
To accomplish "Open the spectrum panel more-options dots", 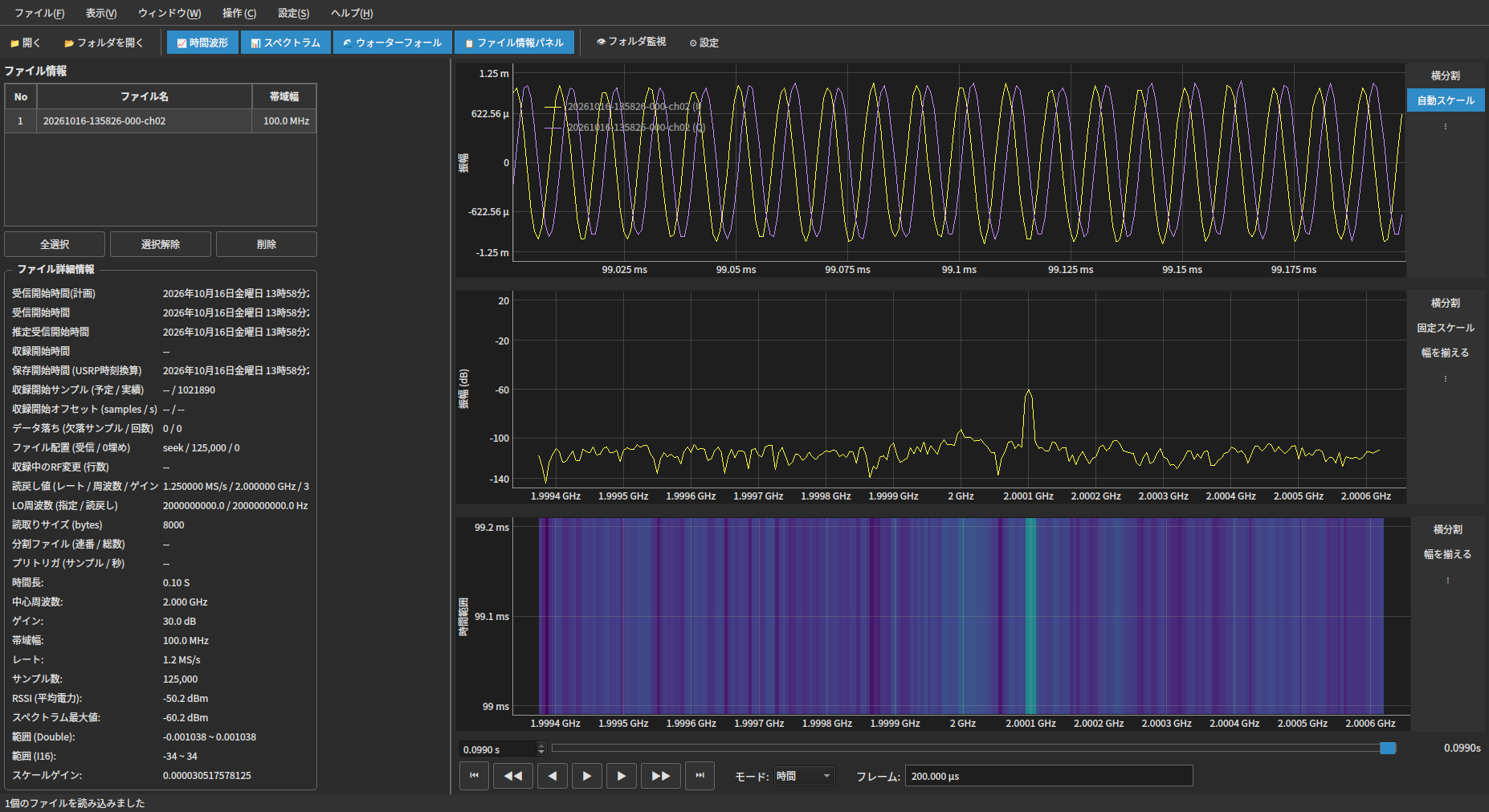I will pyautogui.click(x=1446, y=378).
